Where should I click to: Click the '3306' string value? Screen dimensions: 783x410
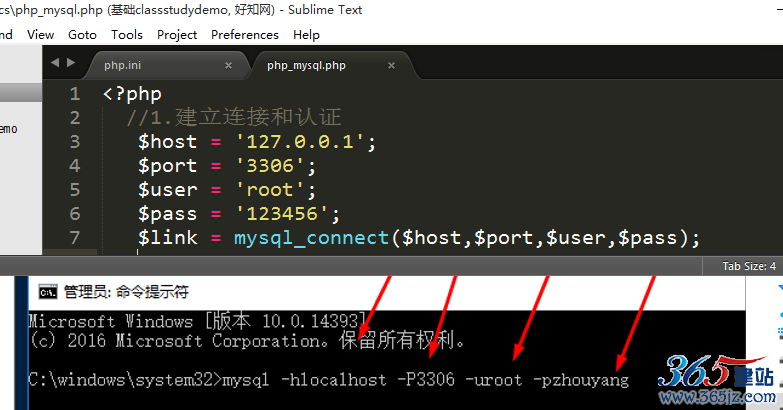270,166
